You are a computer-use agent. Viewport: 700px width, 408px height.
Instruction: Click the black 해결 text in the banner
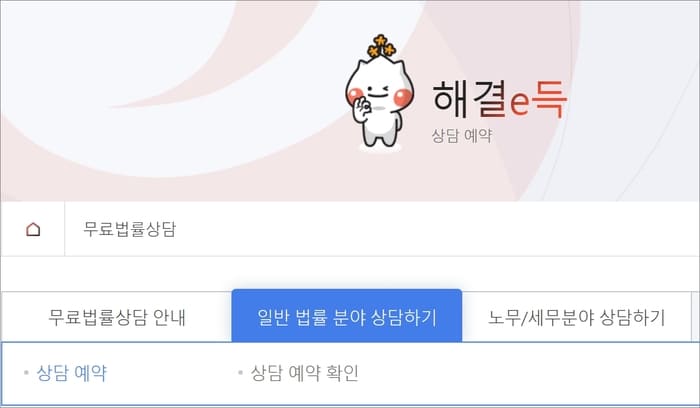click(469, 99)
